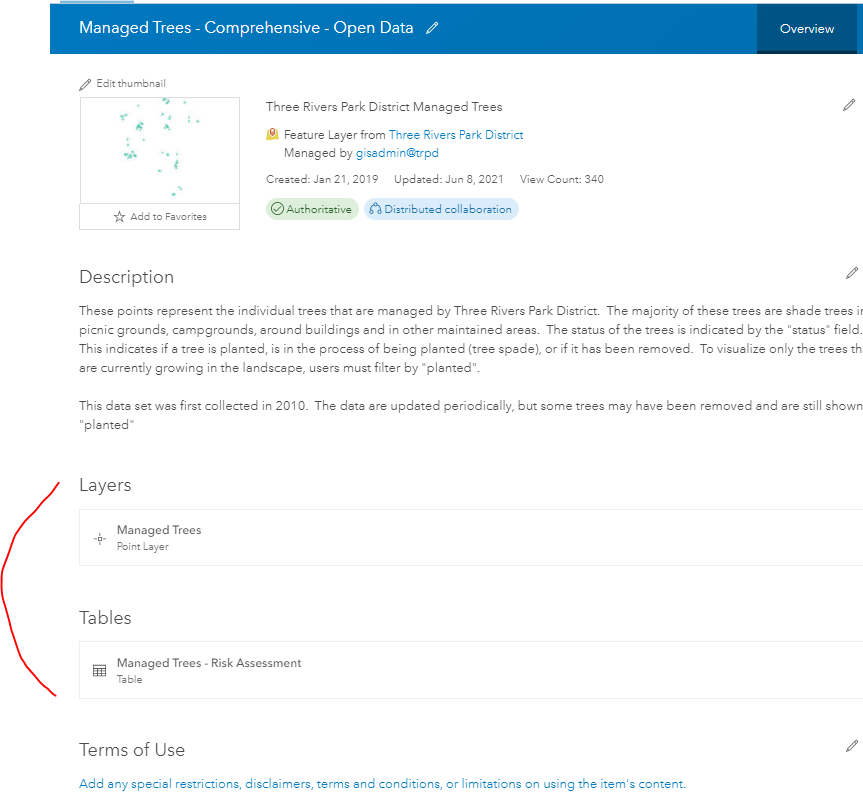
Task: Click the Distributed collaboration icon
Action: click(x=375, y=209)
